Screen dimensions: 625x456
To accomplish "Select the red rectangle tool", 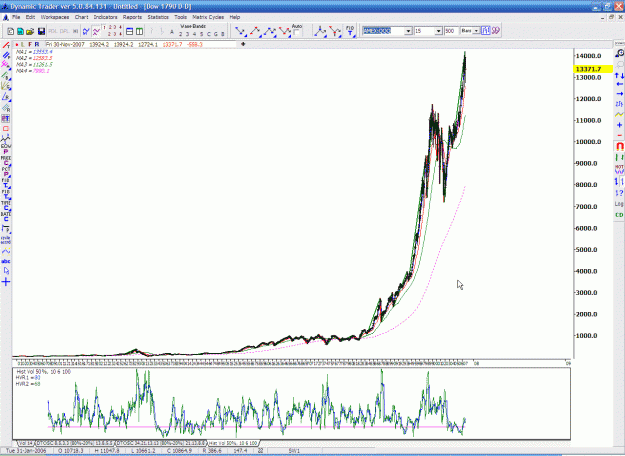I will 6,129.
